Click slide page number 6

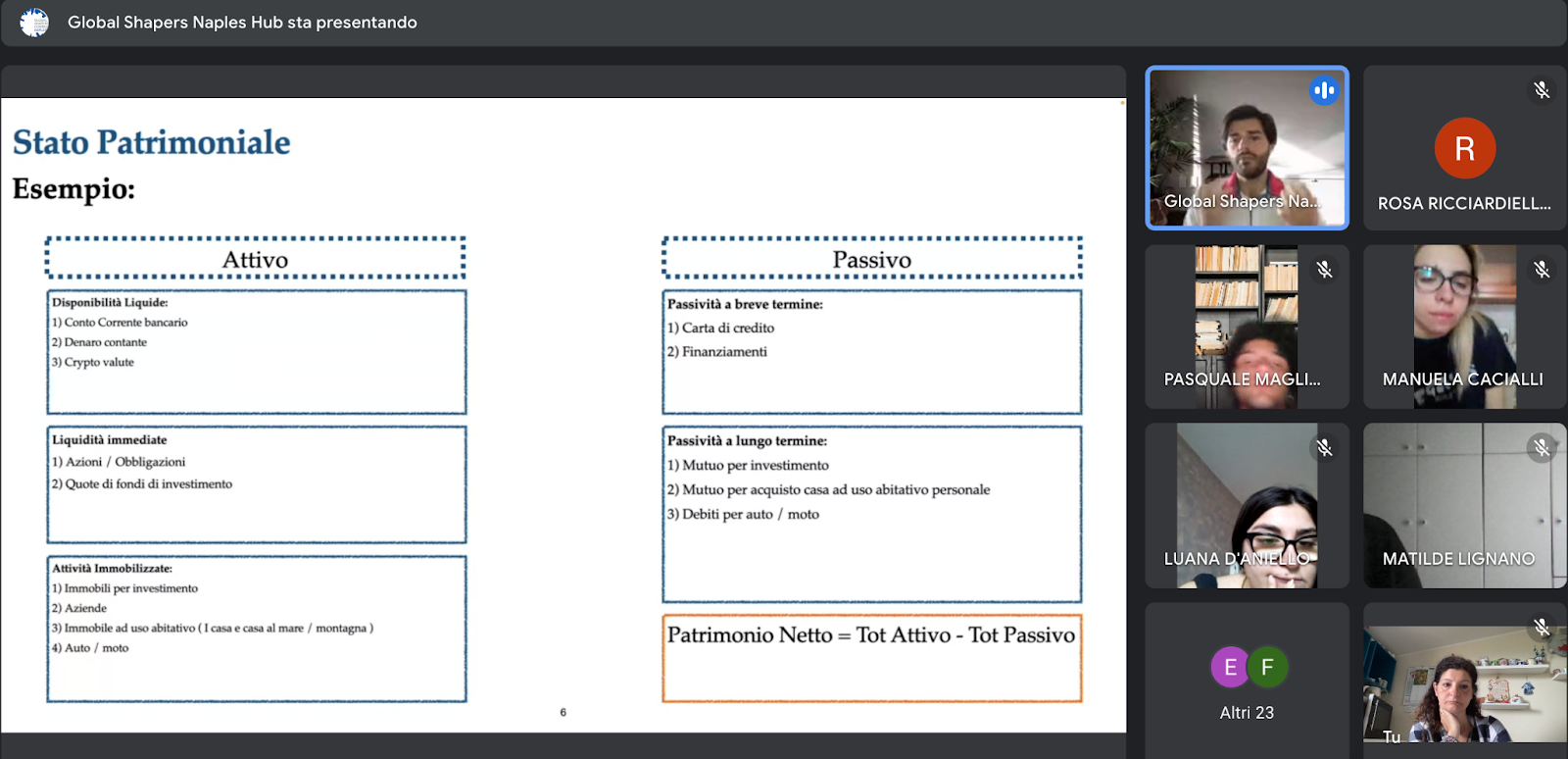coord(563,712)
